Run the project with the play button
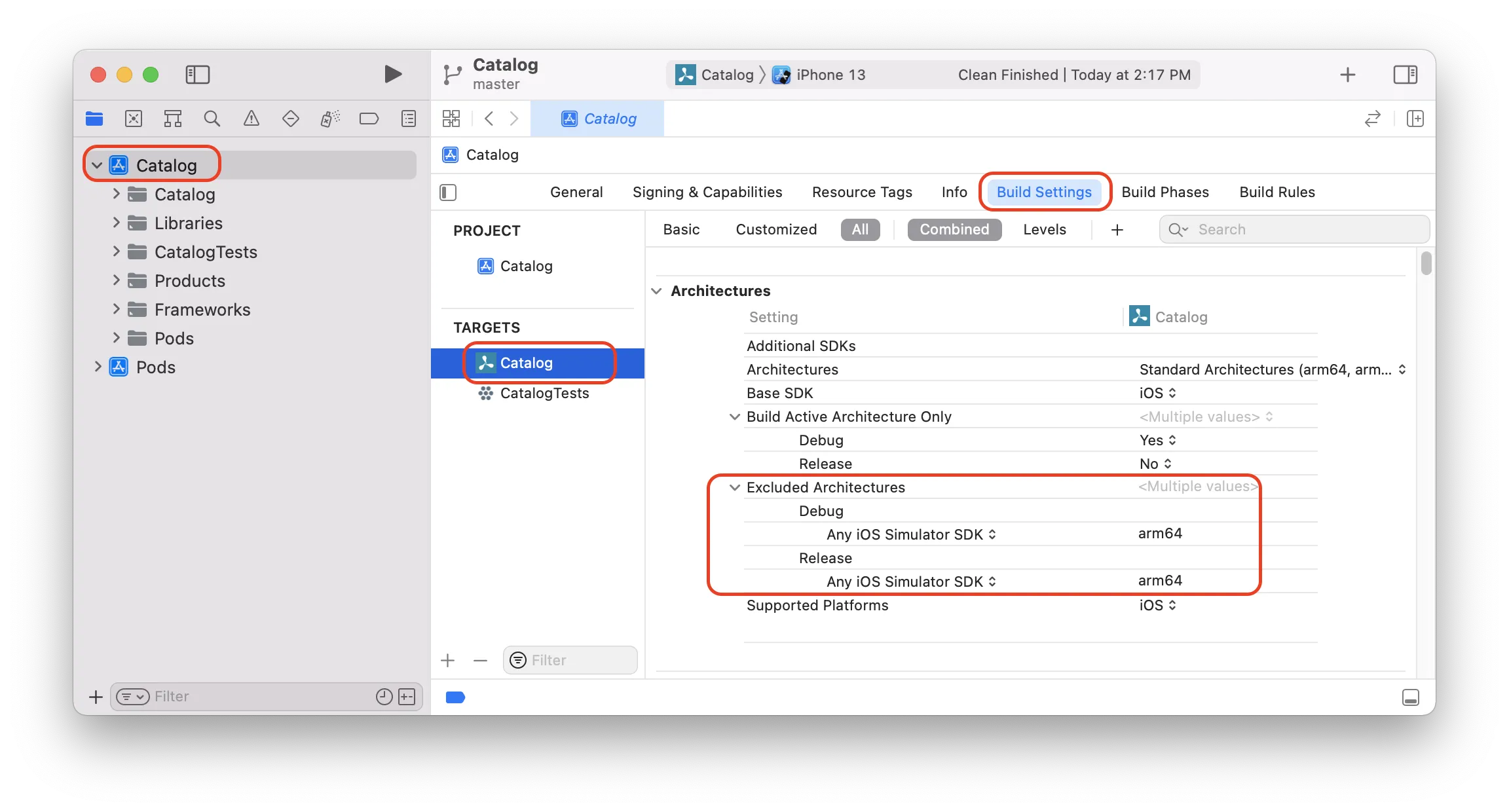 [x=392, y=74]
